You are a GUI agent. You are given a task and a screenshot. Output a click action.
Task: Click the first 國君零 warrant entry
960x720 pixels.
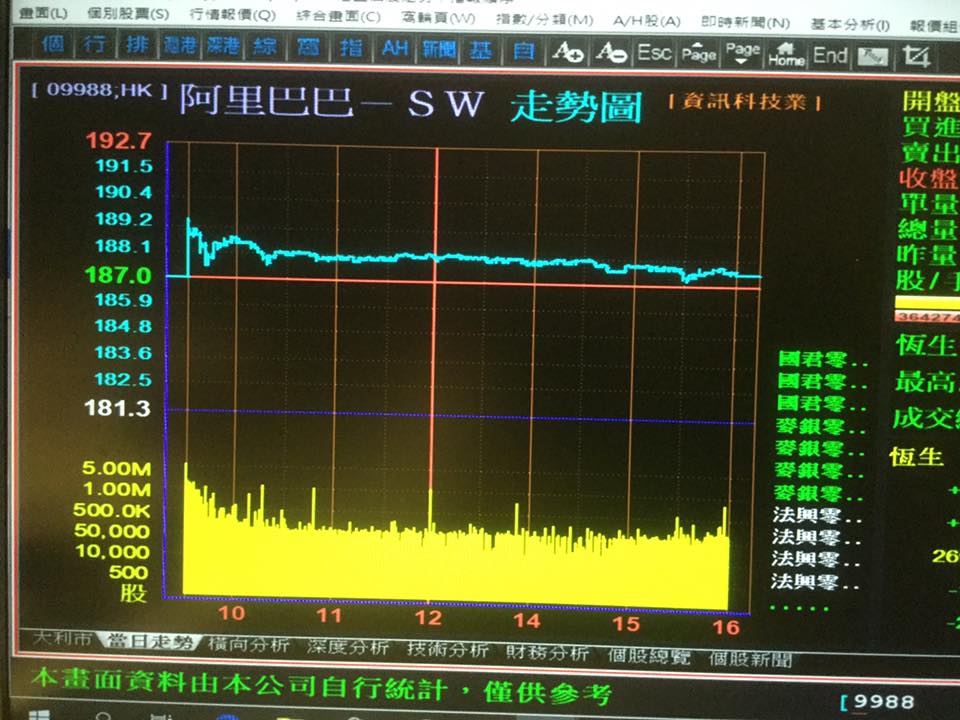click(822, 359)
